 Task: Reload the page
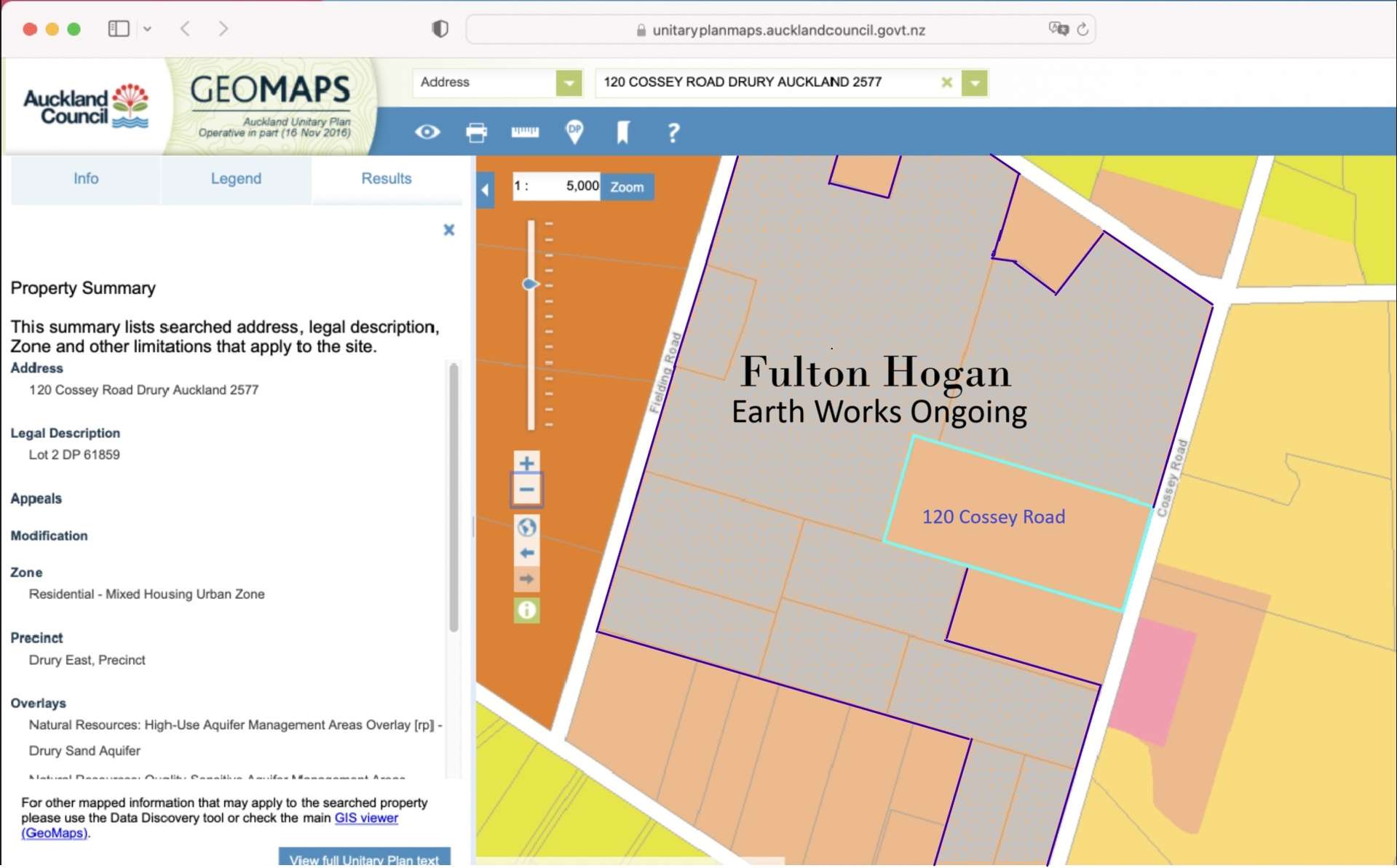pos(1083,30)
